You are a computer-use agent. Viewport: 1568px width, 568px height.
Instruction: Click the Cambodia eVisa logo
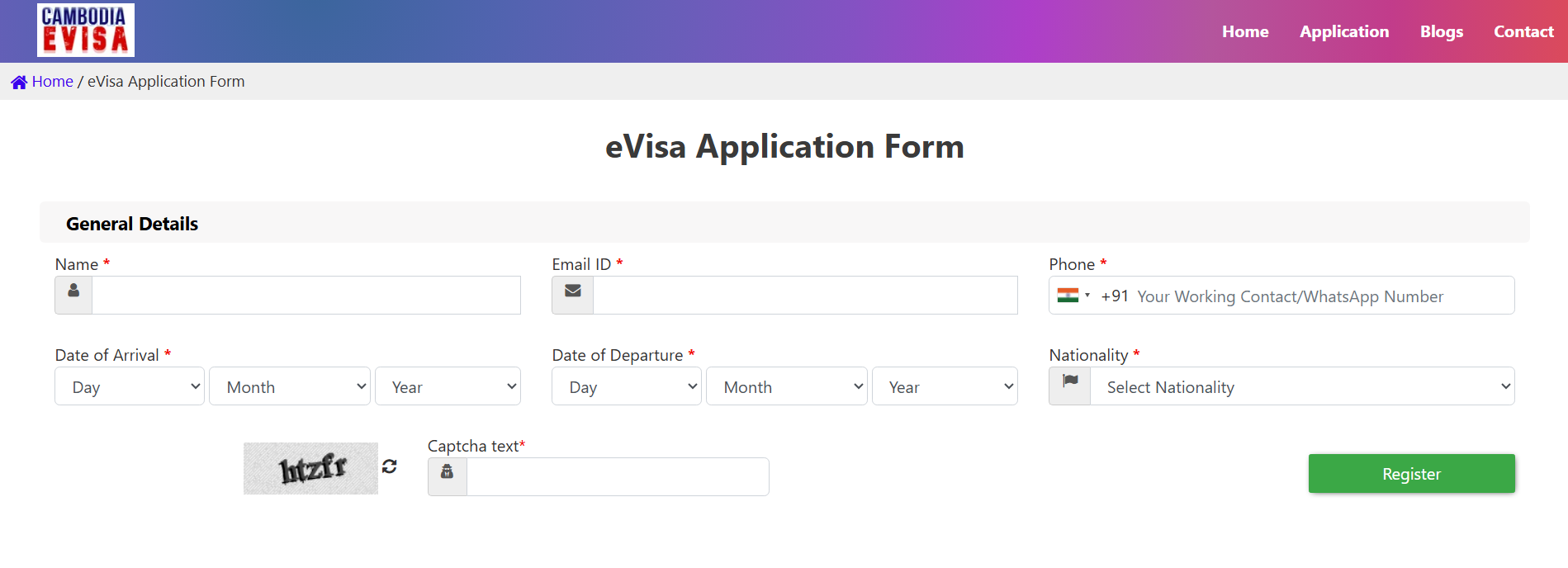click(x=86, y=31)
